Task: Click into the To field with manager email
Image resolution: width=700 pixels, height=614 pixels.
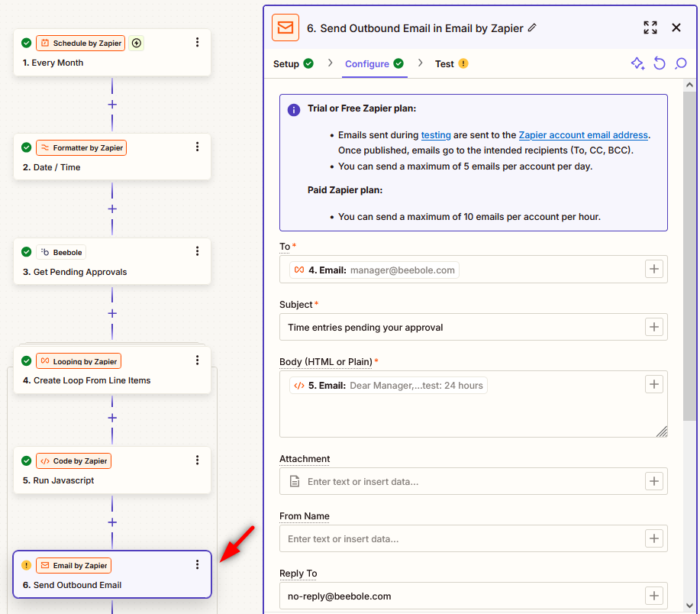Action: click(473, 269)
